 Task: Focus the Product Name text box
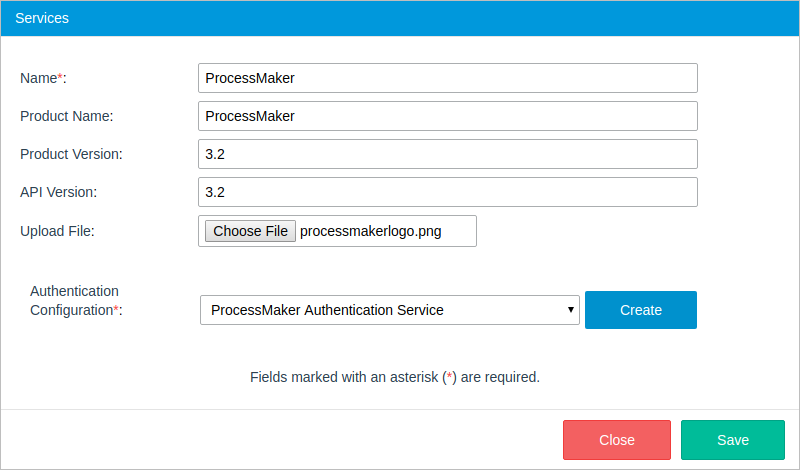pyautogui.click(x=447, y=116)
